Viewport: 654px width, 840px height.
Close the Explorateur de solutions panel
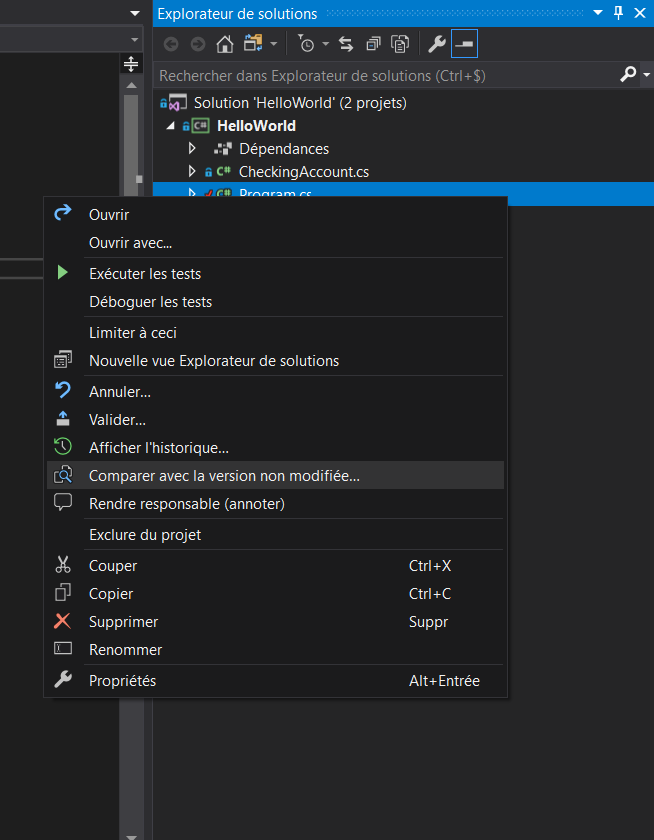(x=640, y=13)
